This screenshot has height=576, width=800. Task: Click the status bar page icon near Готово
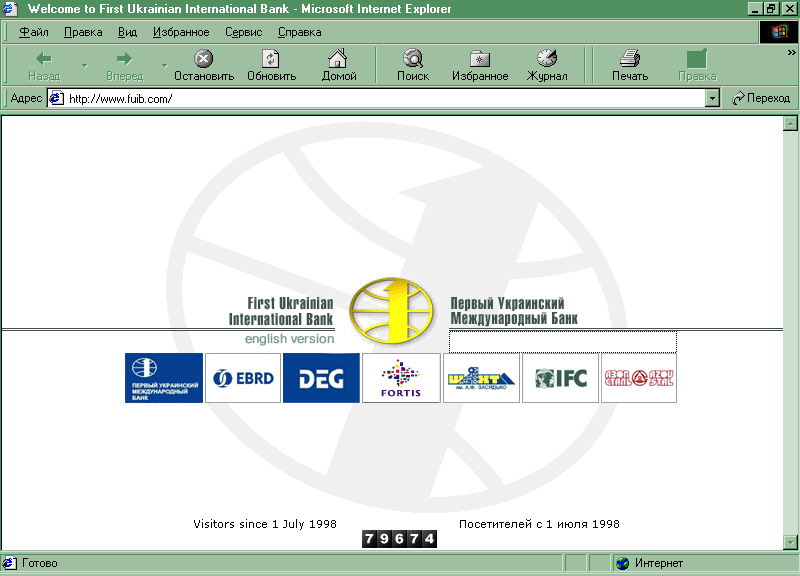[9, 563]
